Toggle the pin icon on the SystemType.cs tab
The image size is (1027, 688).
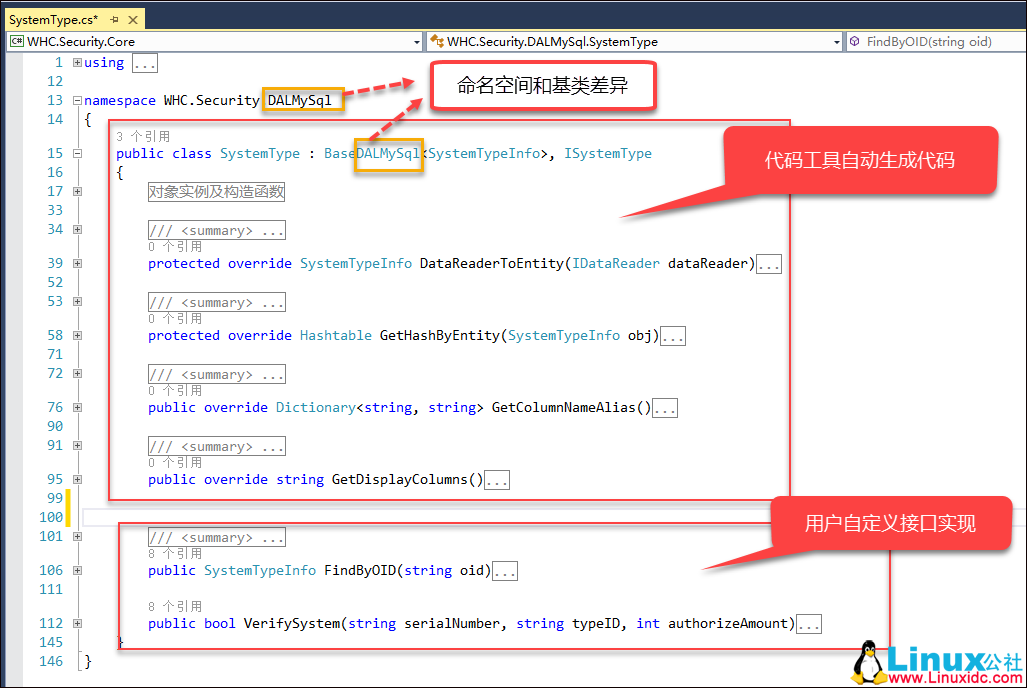(113, 18)
